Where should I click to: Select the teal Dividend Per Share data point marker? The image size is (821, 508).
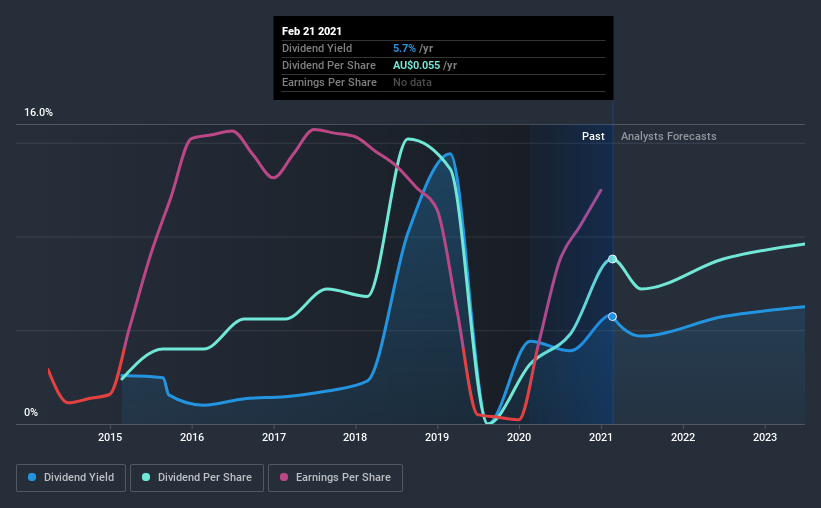(x=612, y=259)
